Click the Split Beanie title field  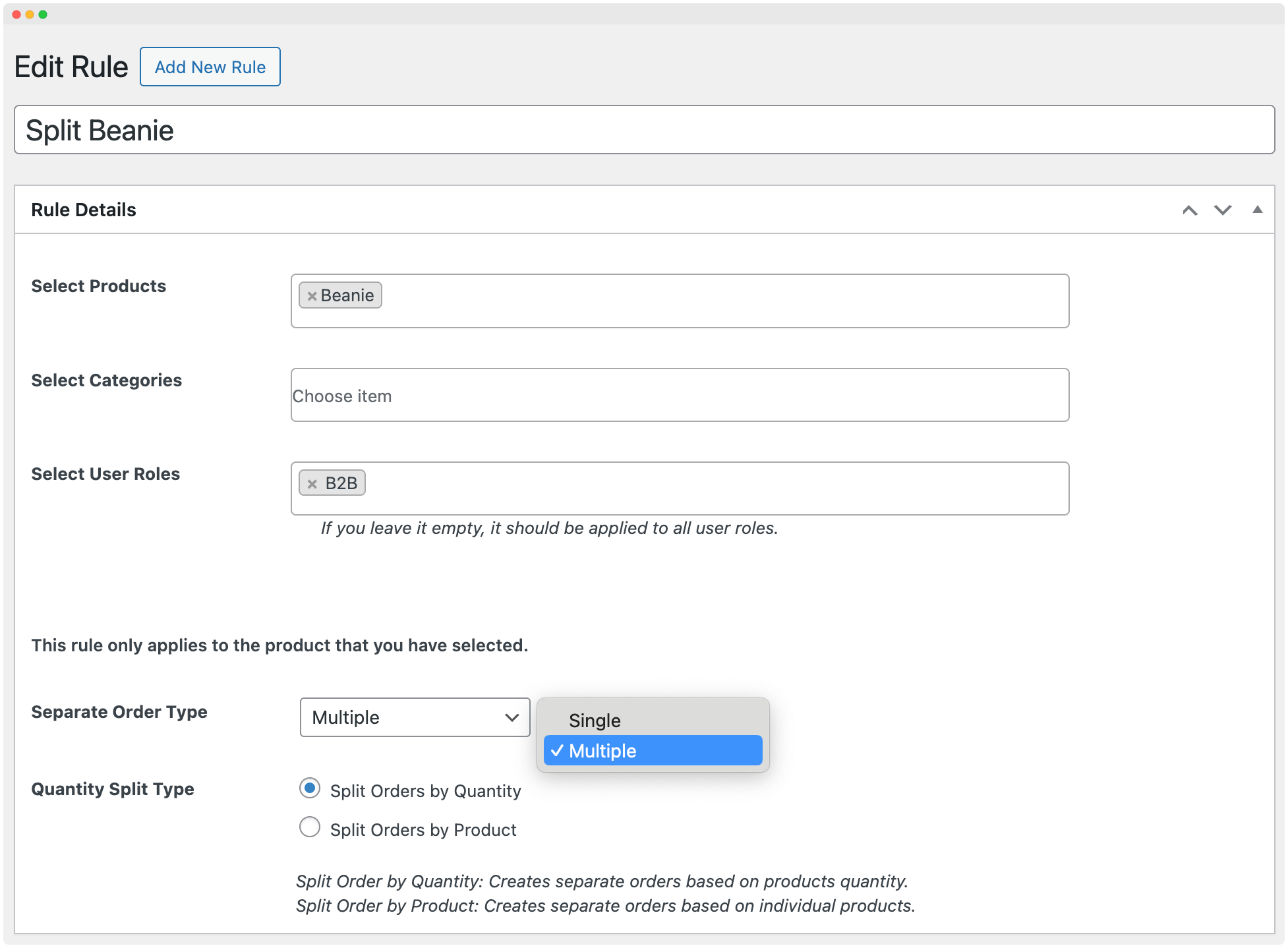point(643,130)
